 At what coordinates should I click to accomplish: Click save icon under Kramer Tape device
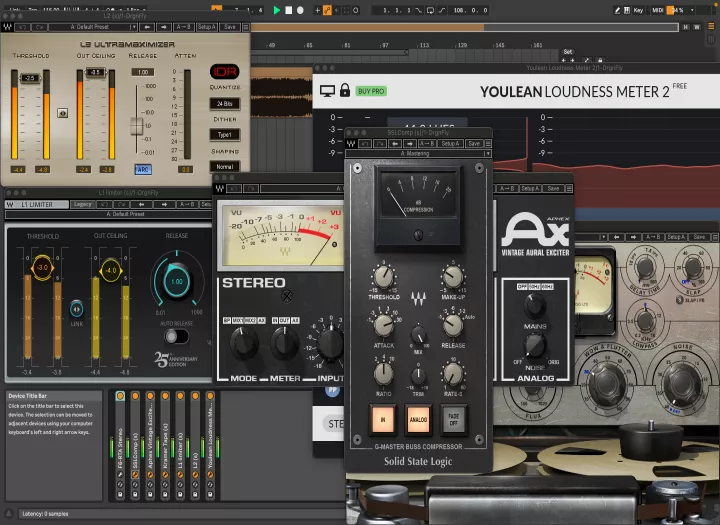click(x=165, y=494)
